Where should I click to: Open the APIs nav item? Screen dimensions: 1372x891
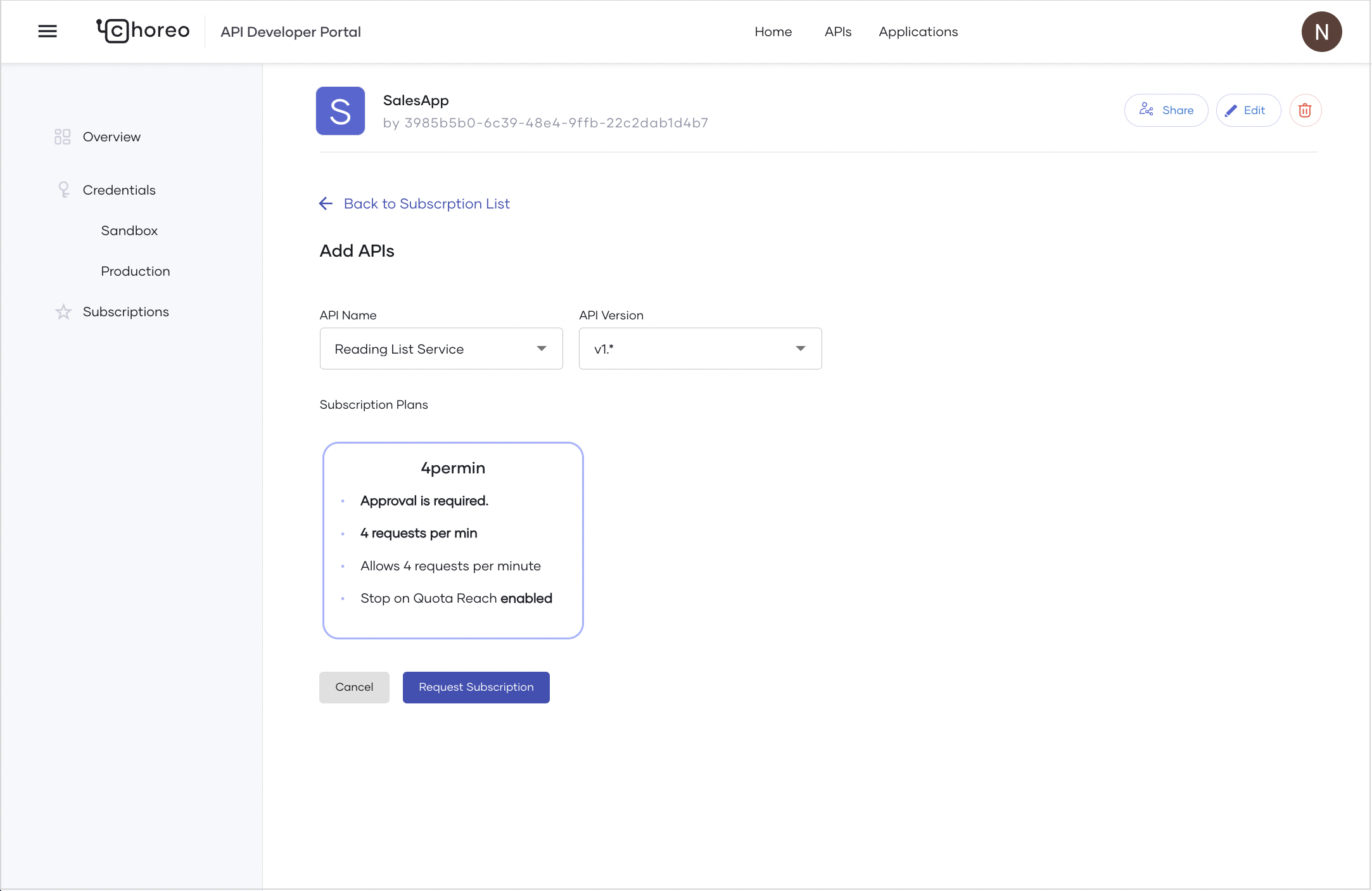(x=837, y=32)
